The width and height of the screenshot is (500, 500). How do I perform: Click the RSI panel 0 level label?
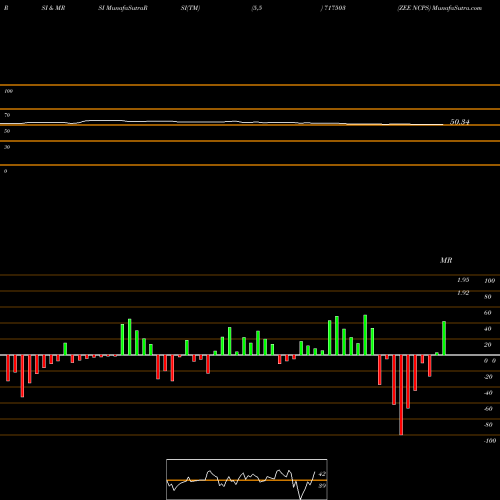(x=5, y=171)
